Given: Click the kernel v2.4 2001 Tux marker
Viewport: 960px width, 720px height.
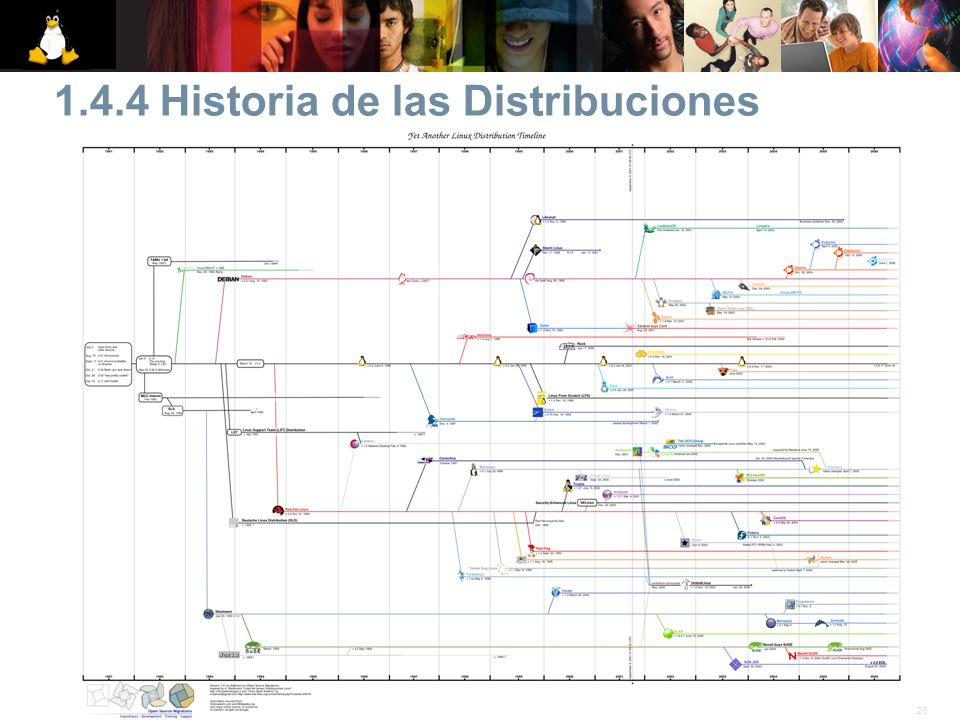Looking at the screenshot, I should [x=603, y=361].
